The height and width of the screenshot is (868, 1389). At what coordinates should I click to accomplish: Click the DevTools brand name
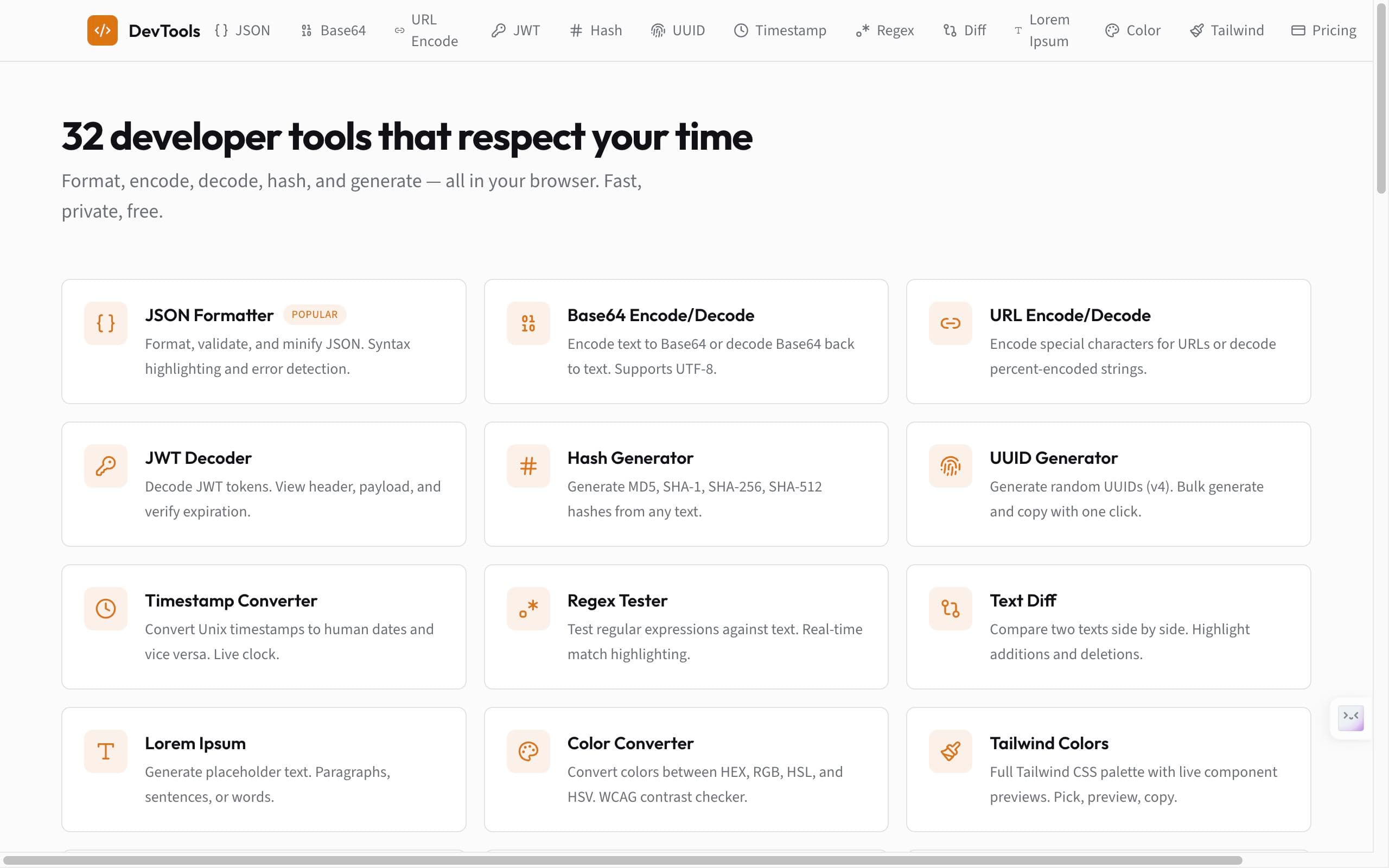click(x=164, y=31)
